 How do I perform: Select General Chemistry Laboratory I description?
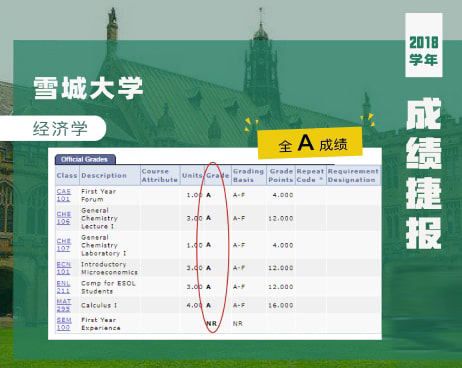[104, 245]
